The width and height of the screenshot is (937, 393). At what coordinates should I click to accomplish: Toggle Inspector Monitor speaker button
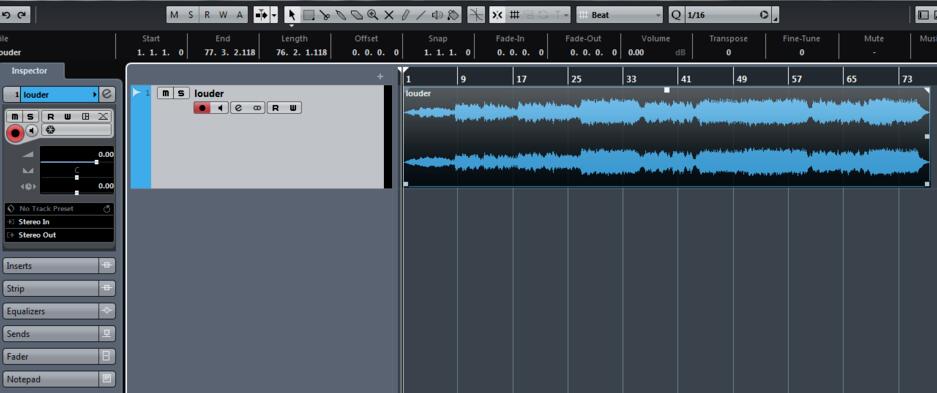32,131
